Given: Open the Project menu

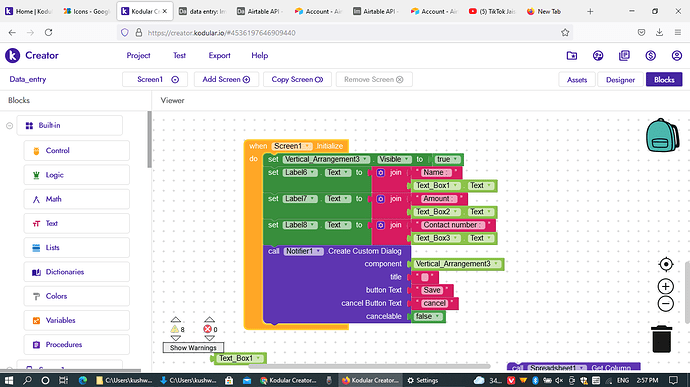Looking at the screenshot, I should coord(138,55).
